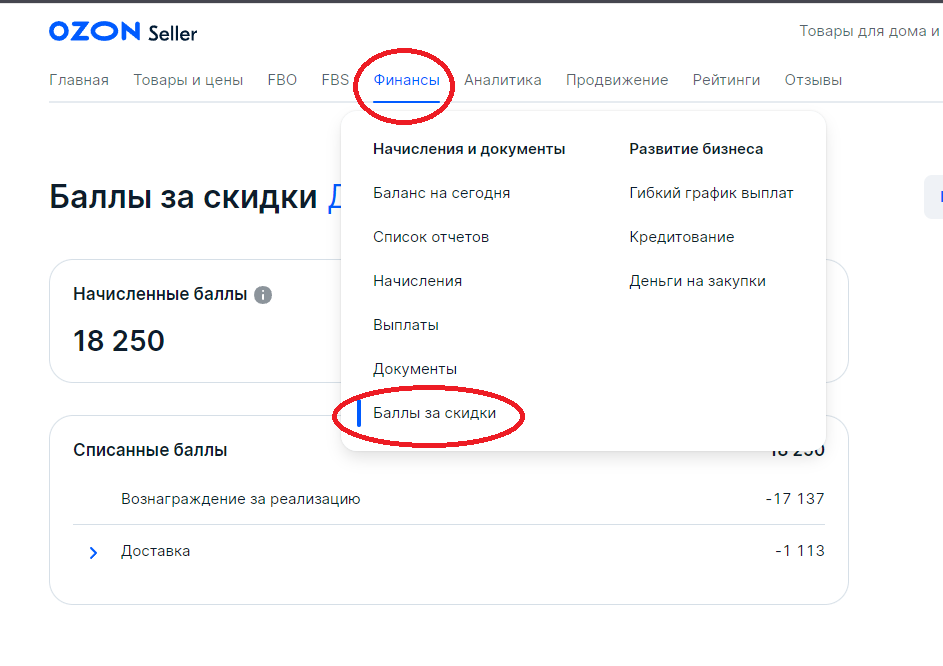The image size is (943, 666).
Task: Click the Товары для дома account name
Action: point(870,31)
